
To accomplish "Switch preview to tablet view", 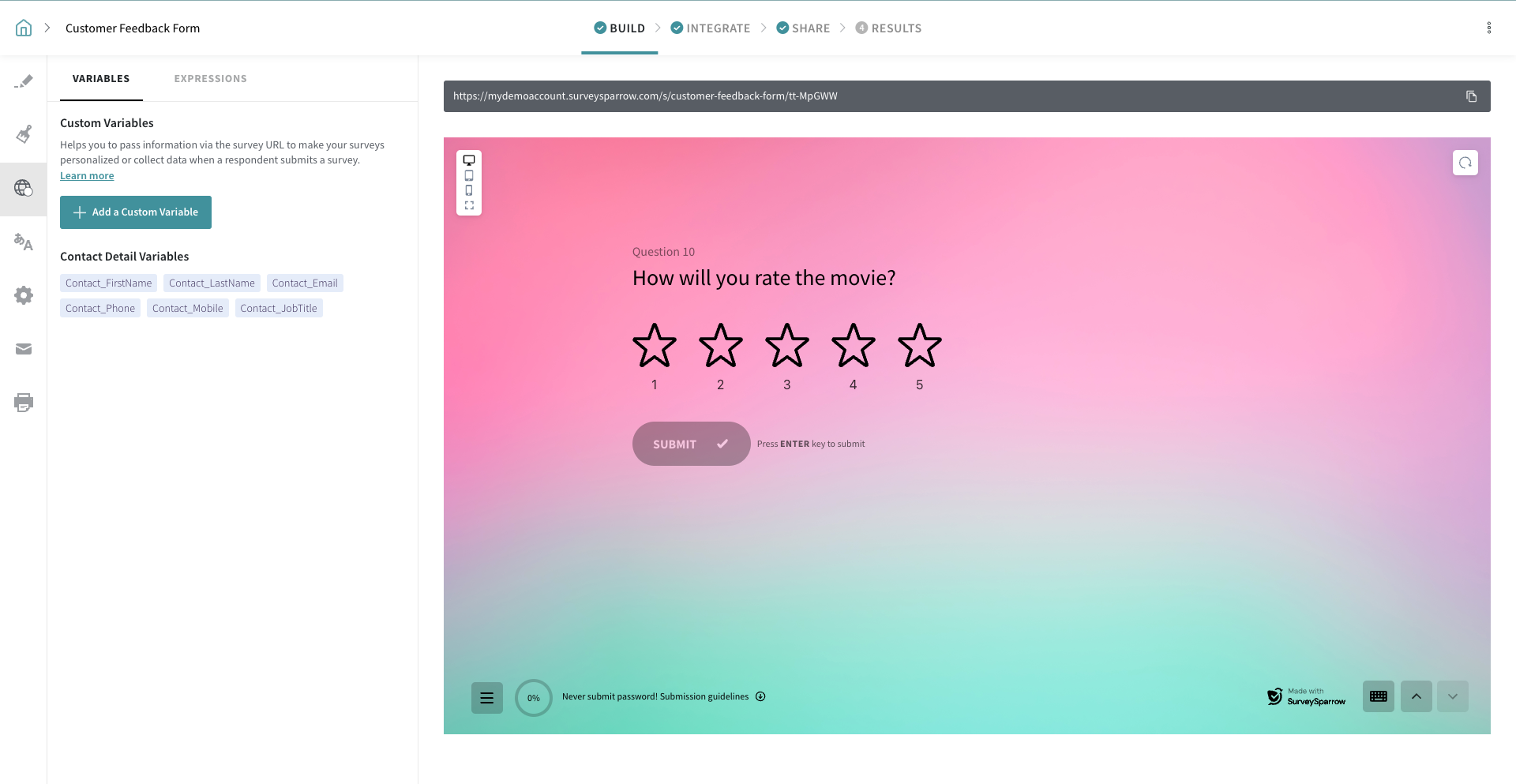I will tap(469, 175).
